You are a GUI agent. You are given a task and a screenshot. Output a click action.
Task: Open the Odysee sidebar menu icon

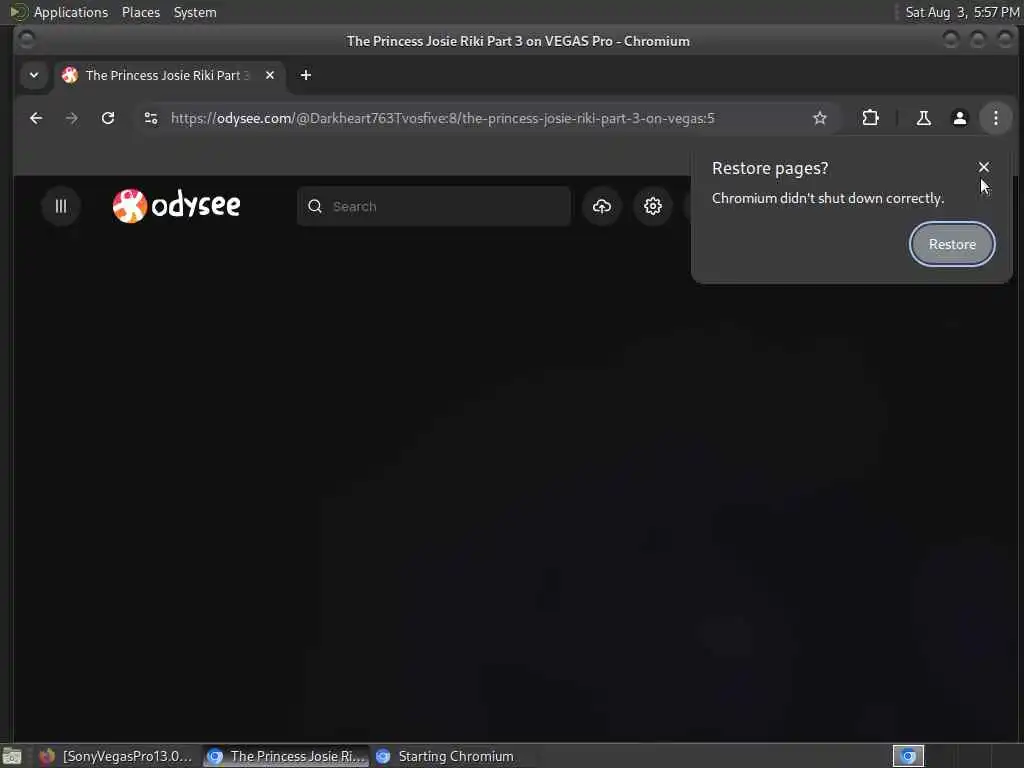(61, 206)
